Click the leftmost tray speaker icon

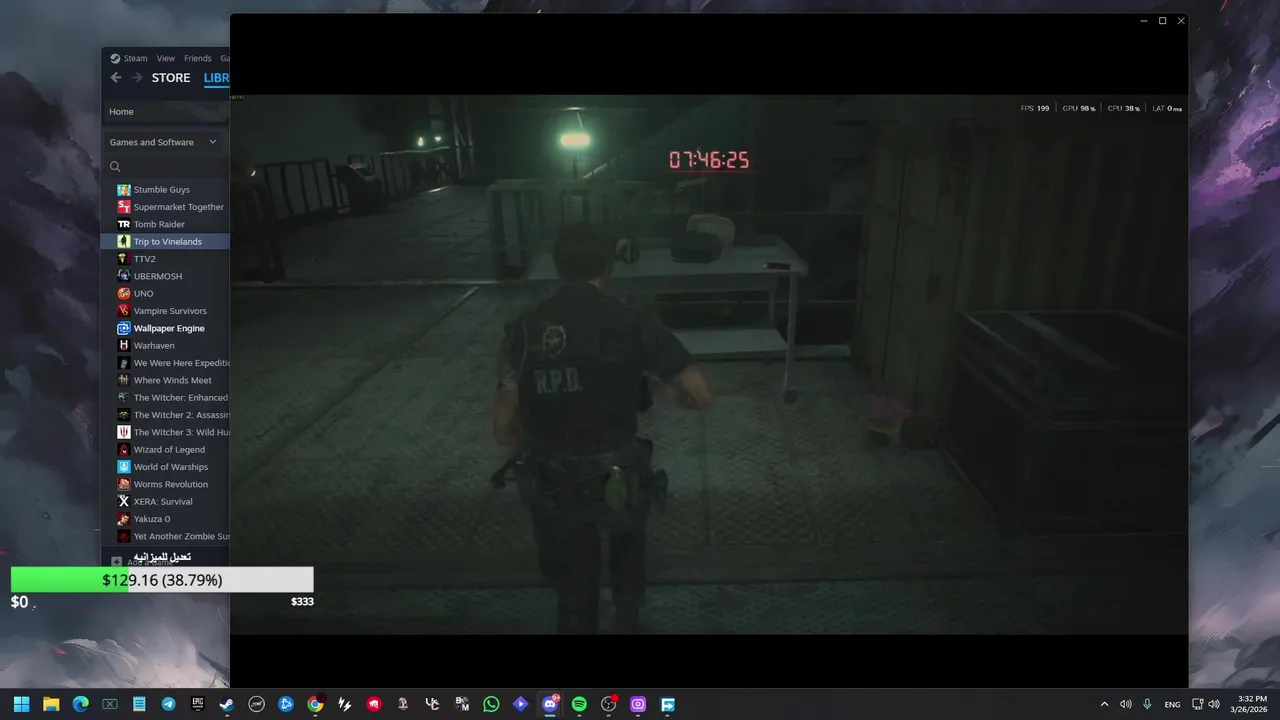pyautogui.click(x=1126, y=704)
